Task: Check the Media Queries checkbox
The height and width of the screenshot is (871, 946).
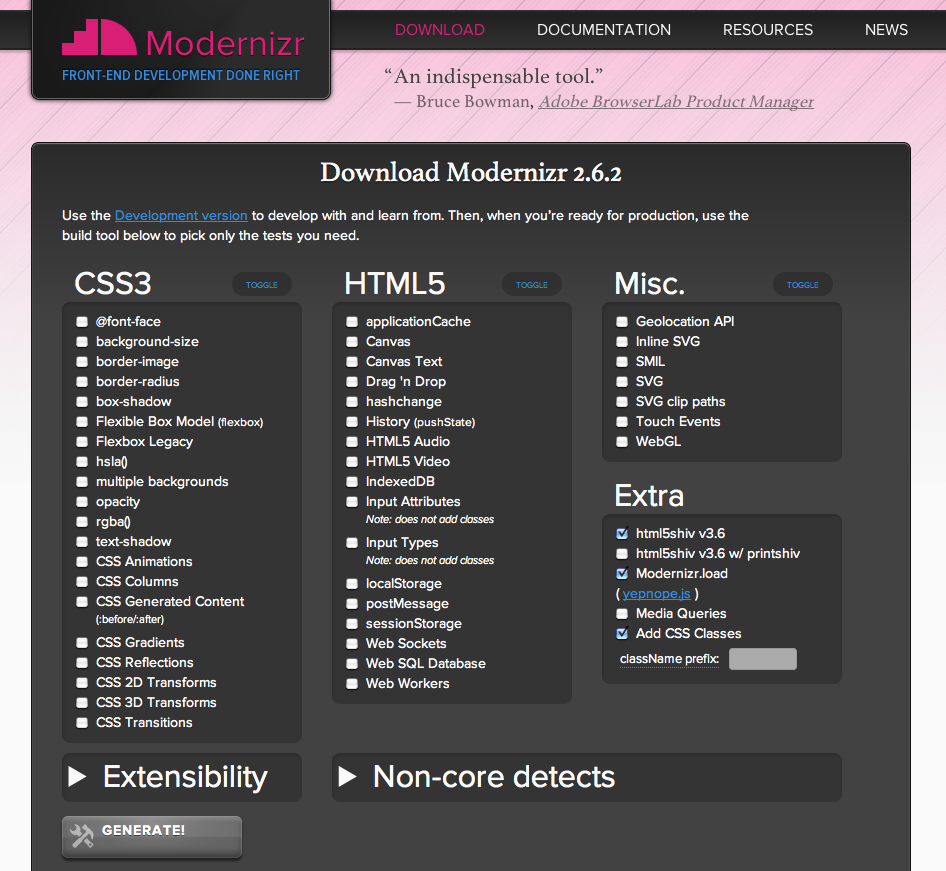Action: tap(622, 613)
